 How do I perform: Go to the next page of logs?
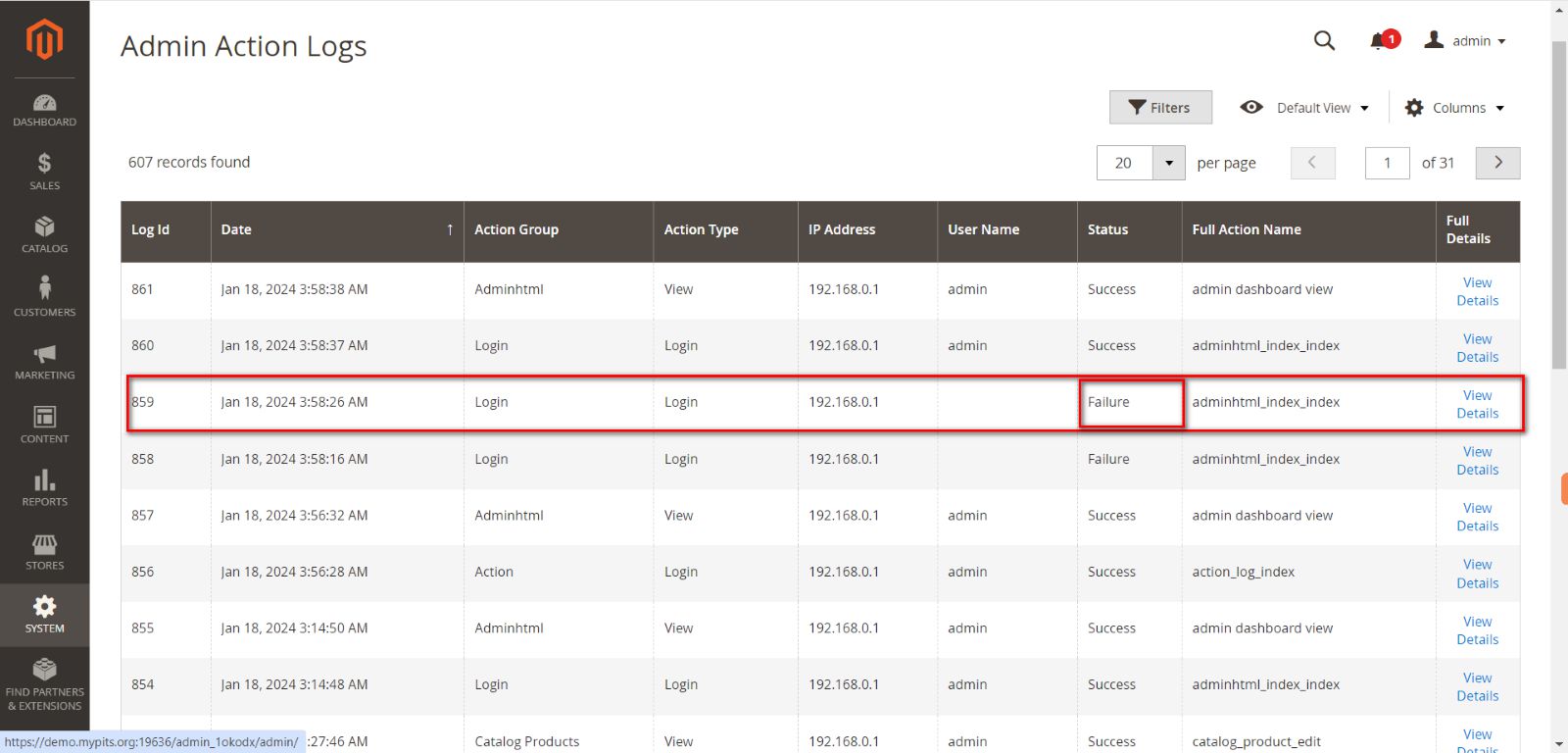click(x=1497, y=163)
